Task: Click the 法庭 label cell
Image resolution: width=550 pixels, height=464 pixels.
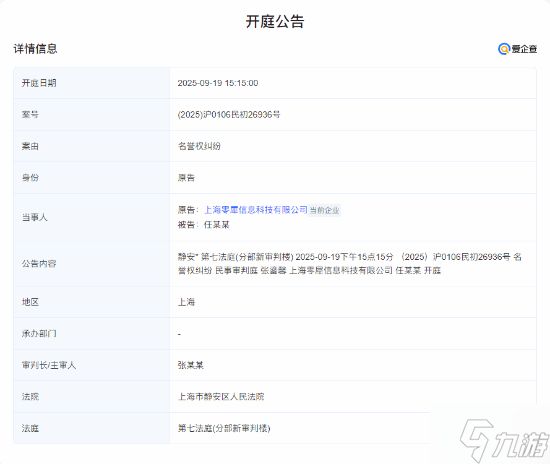Action: [x=92, y=428]
